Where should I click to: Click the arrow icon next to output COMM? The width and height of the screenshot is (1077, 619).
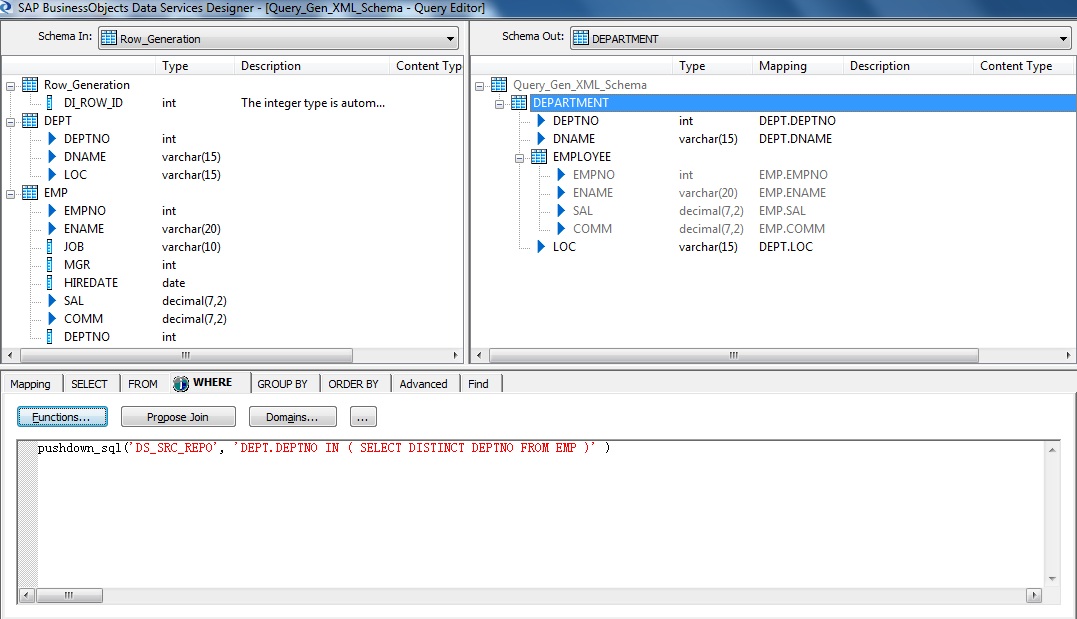(x=560, y=229)
